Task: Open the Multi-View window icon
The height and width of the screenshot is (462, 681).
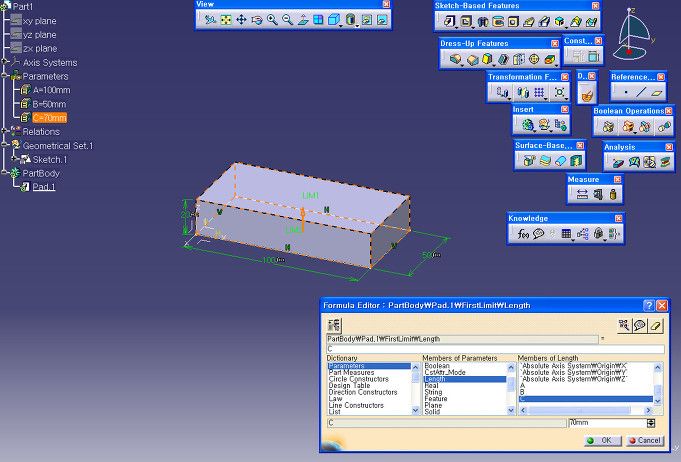Action: [318, 20]
